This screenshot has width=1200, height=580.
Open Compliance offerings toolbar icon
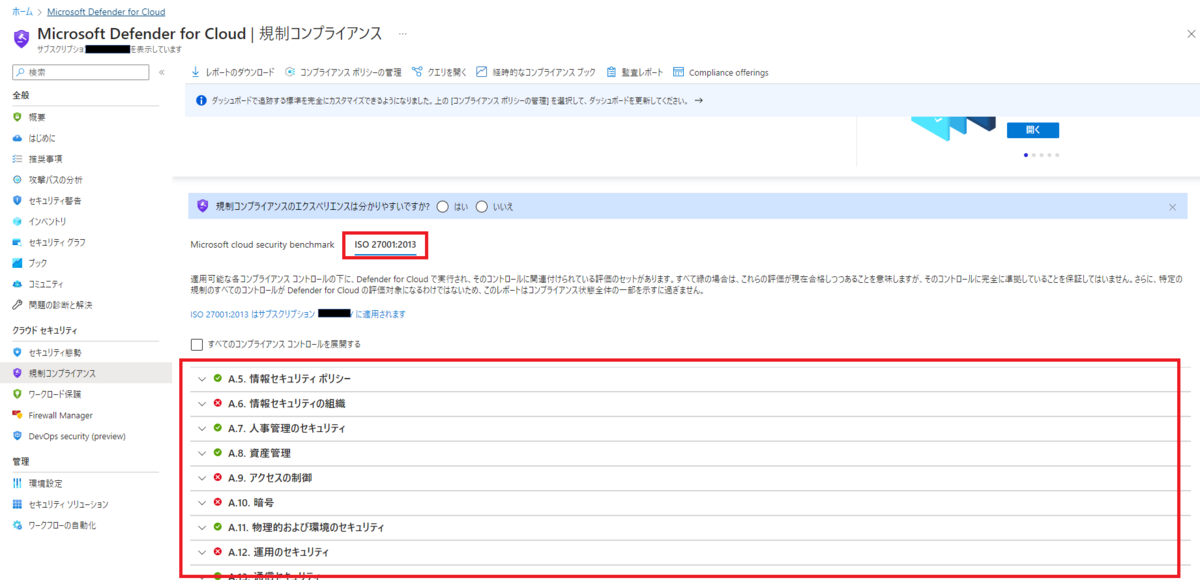coord(679,72)
